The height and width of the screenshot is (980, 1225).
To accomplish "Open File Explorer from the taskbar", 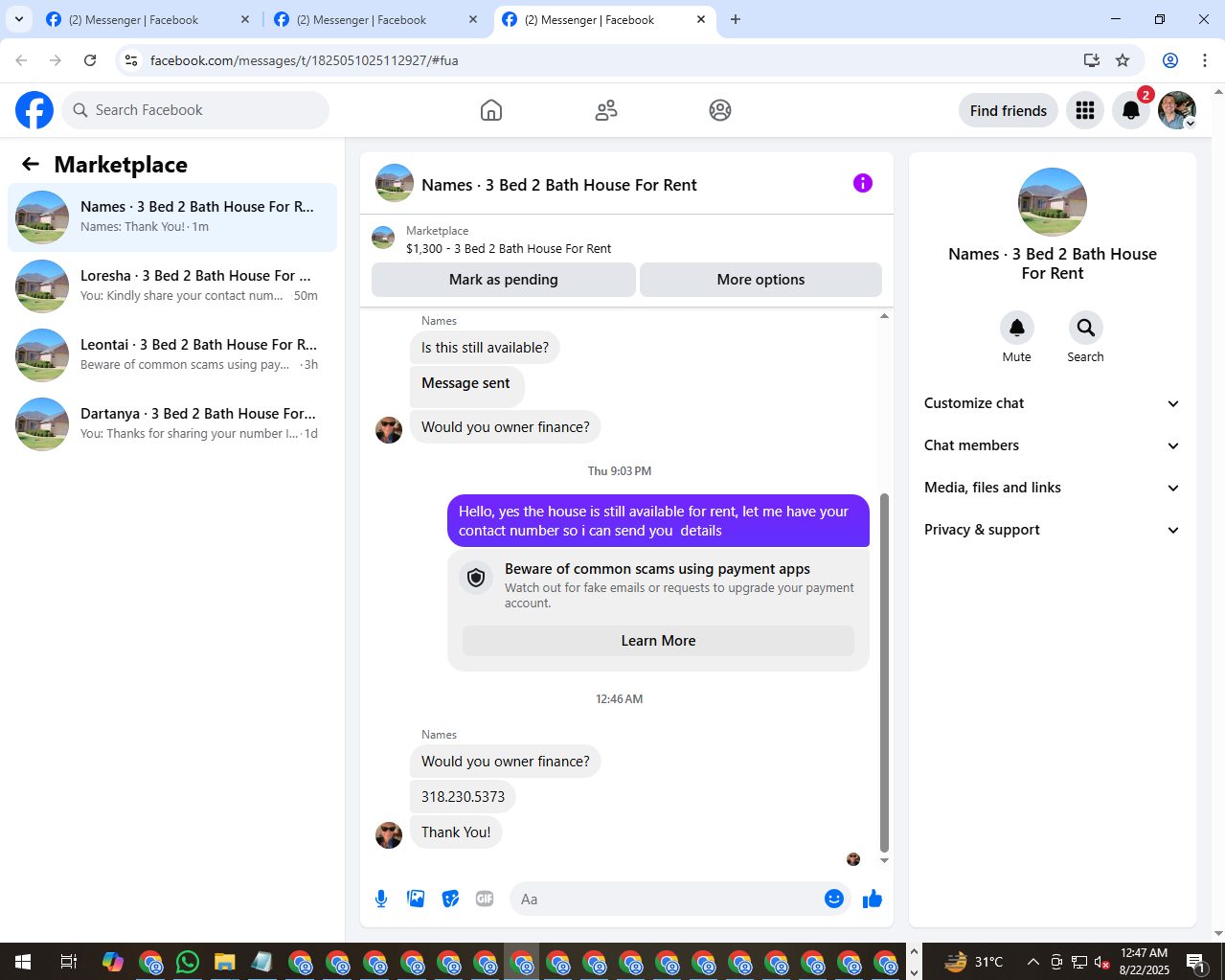I will click(225, 962).
